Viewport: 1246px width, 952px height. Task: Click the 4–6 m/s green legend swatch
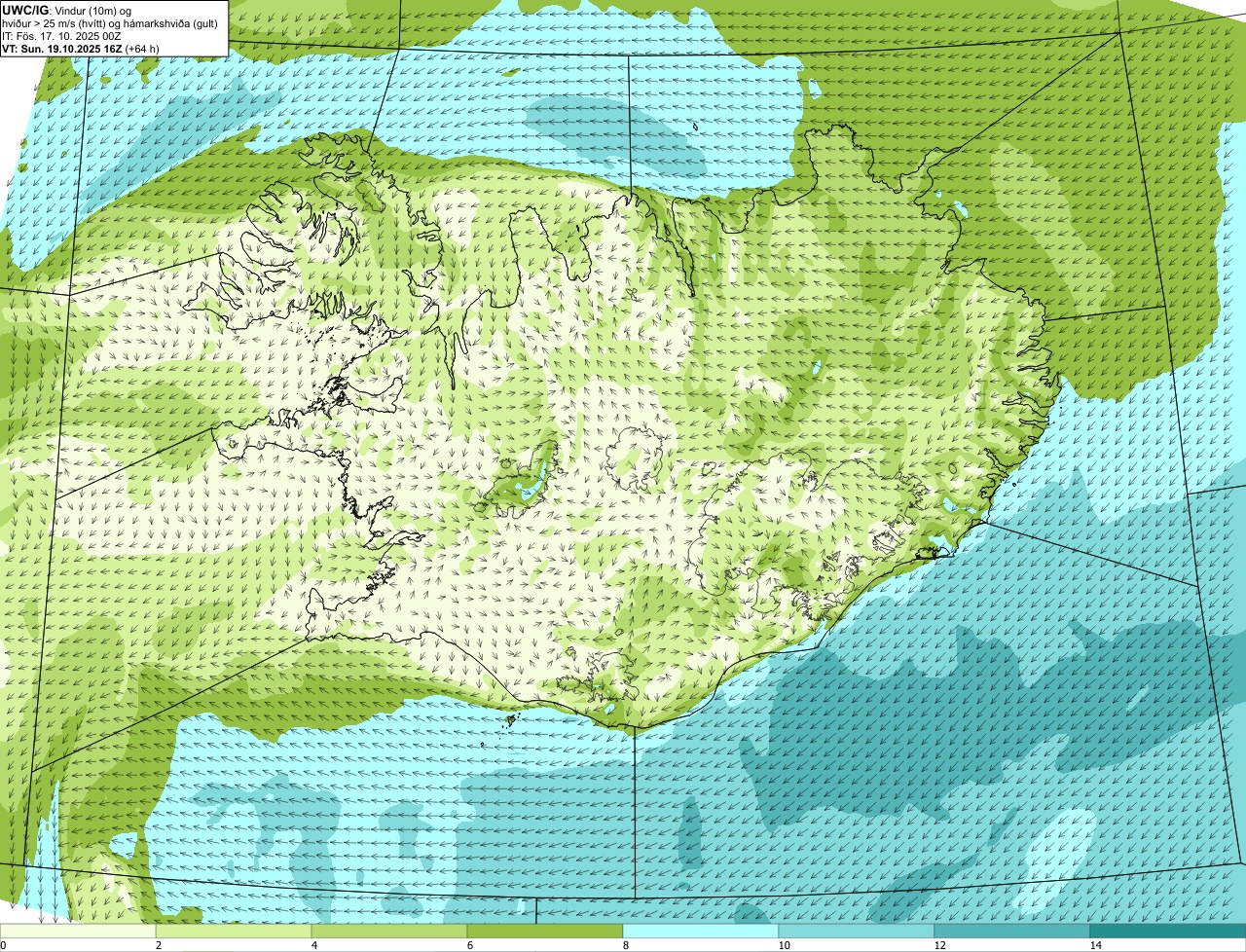click(x=389, y=931)
